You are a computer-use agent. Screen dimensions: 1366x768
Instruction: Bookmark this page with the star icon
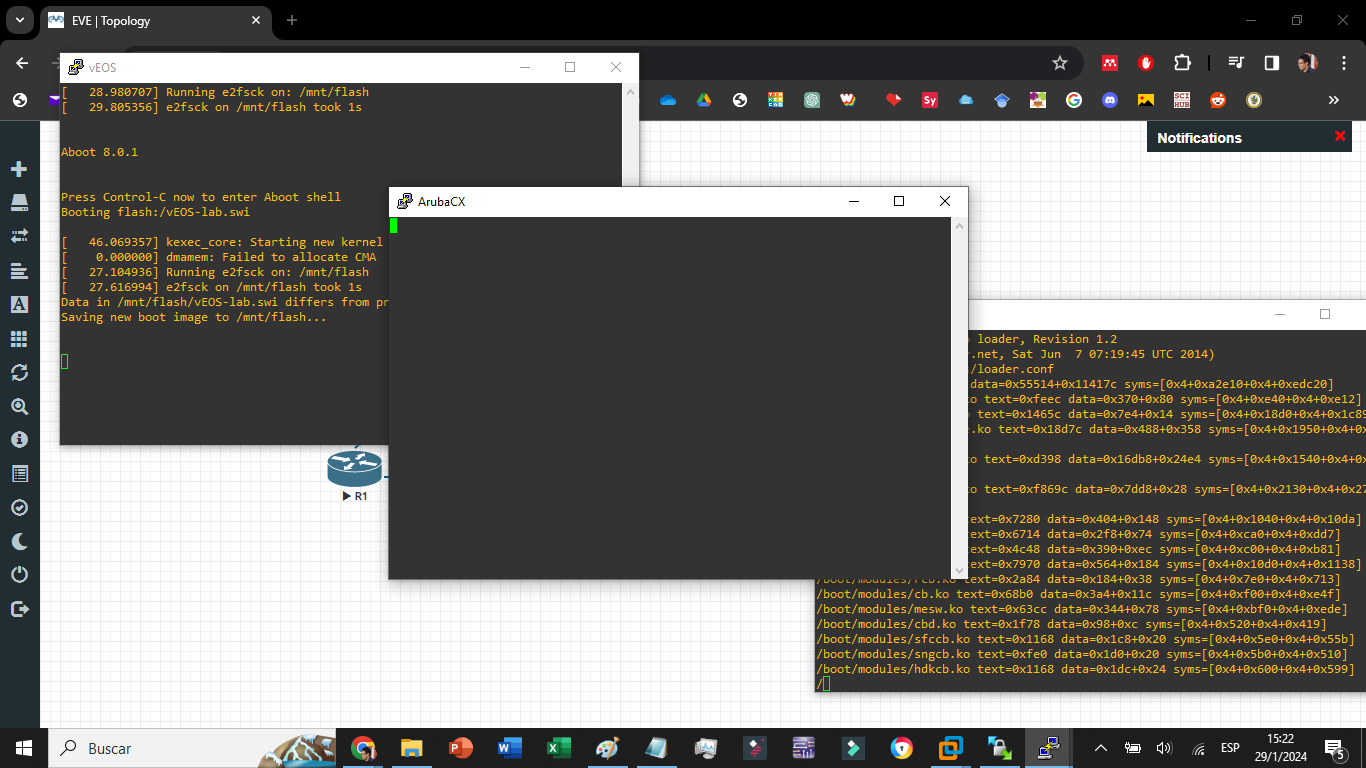point(1060,63)
